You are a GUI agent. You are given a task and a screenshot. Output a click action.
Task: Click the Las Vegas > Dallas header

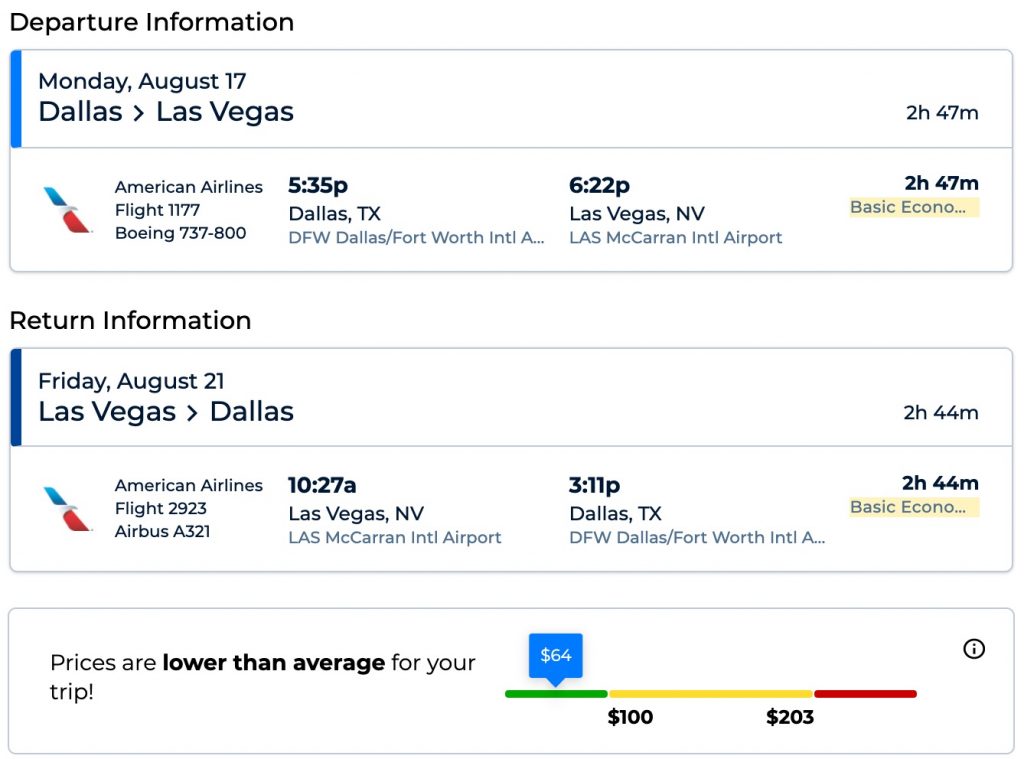pos(166,411)
